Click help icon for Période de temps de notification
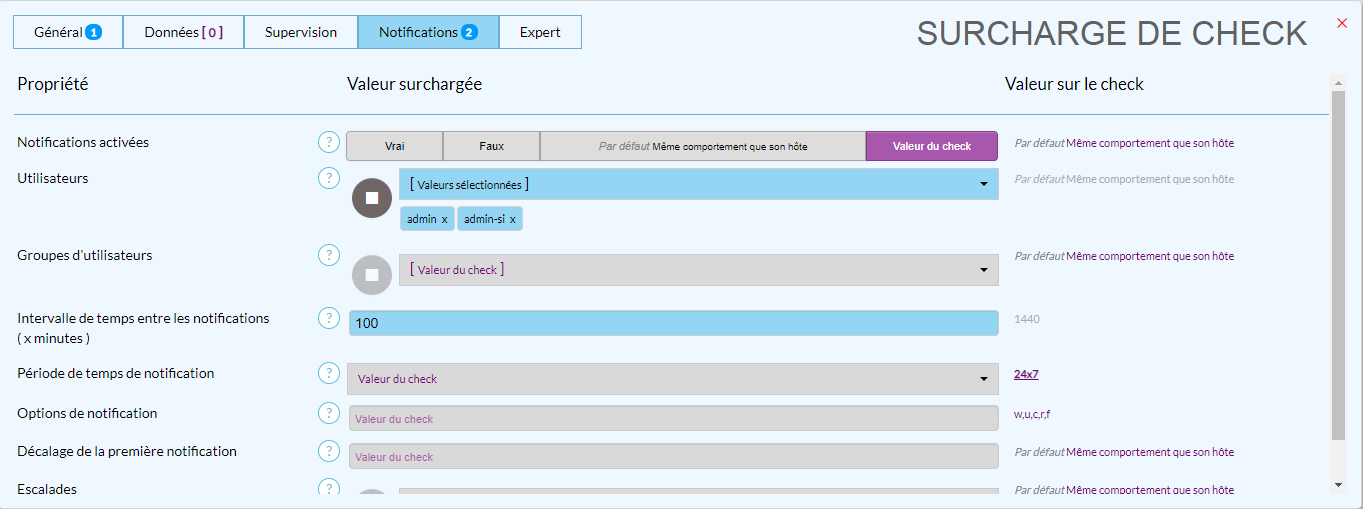Screen dimensions: 1363x509 point(329,373)
